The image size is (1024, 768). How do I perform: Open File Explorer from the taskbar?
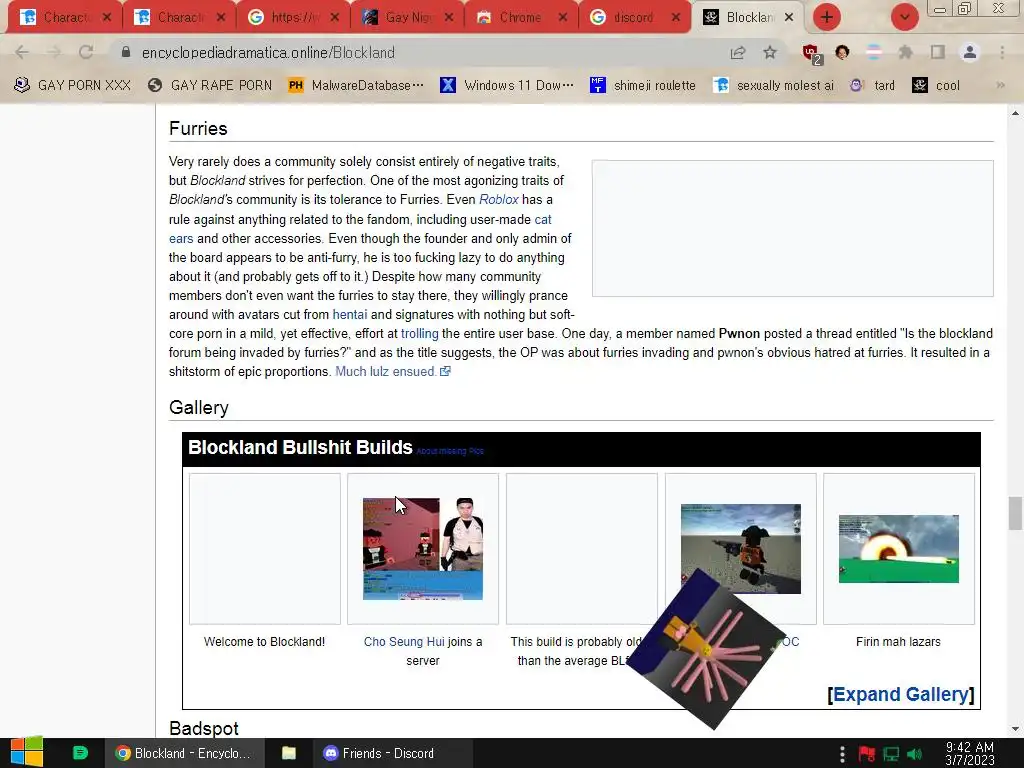289,752
